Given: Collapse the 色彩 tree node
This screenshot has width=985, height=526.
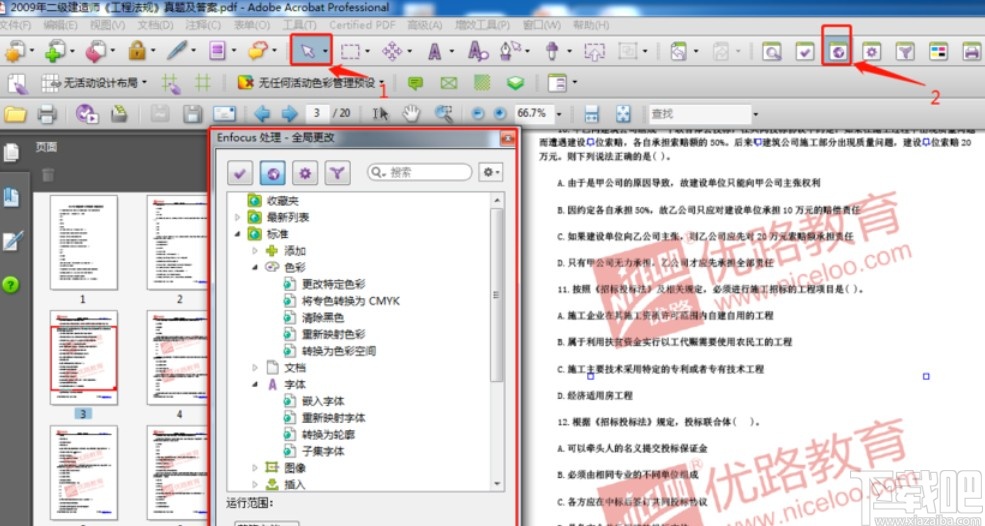Looking at the screenshot, I should click(x=255, y=267).
